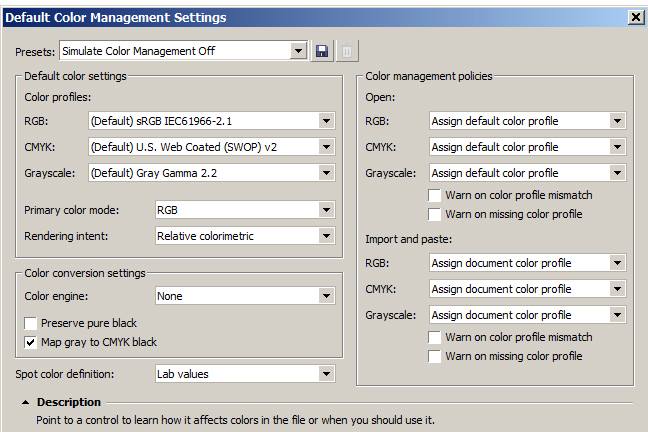Open the CMYK color profile dropdown

pyautogui.click(x=326, y=147)
